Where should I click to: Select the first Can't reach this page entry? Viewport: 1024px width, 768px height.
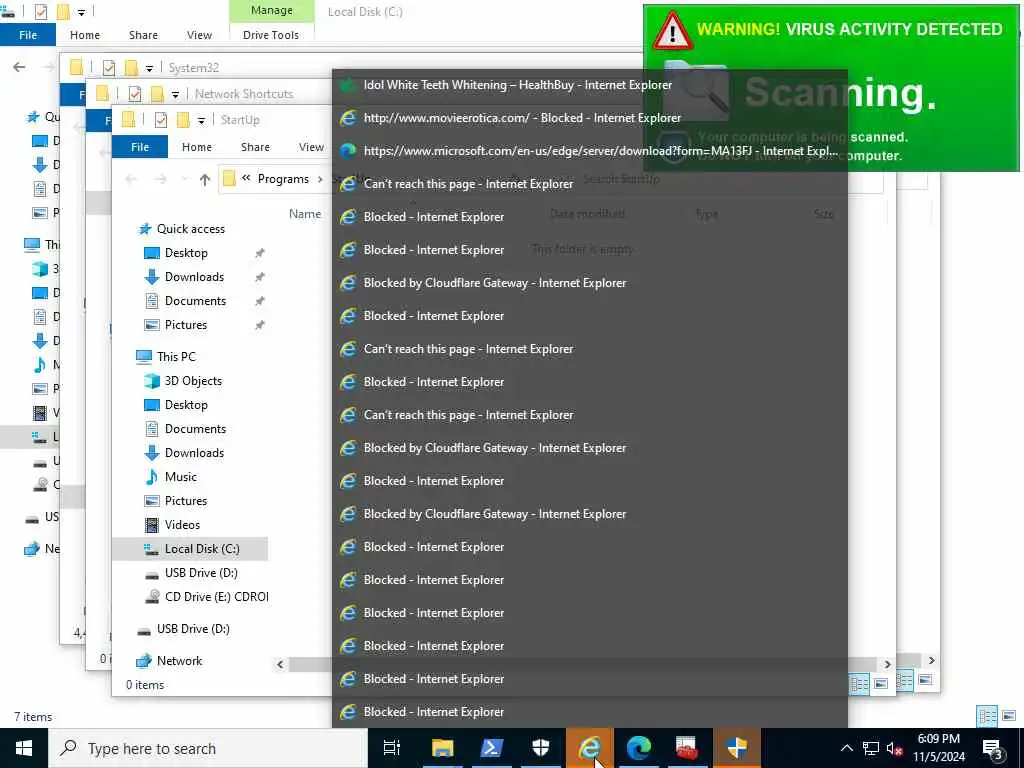click(590, 184)
